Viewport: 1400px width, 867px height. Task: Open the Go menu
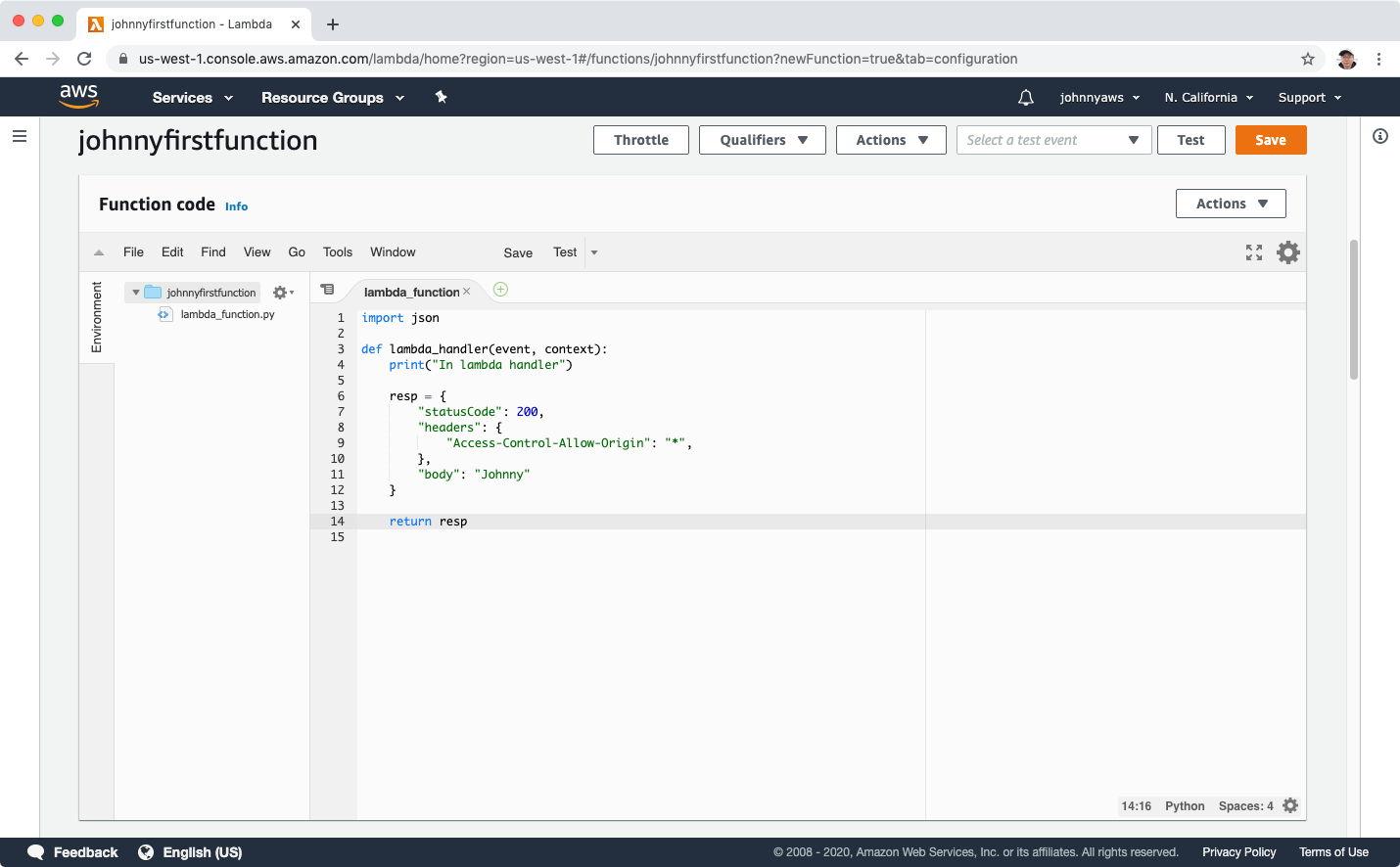pyautogui.click(x=297, y=252)
